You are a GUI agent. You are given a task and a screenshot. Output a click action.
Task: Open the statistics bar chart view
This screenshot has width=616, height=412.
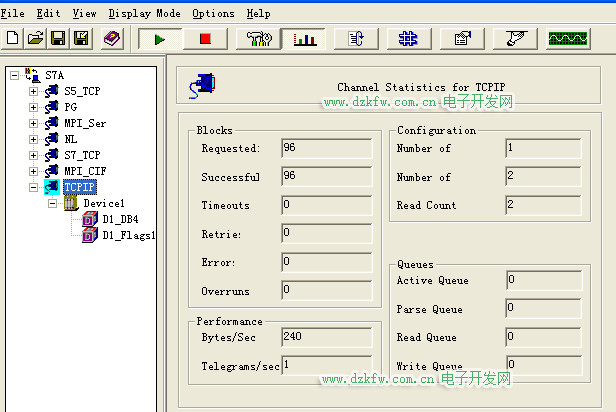click(x=305, y=39)
